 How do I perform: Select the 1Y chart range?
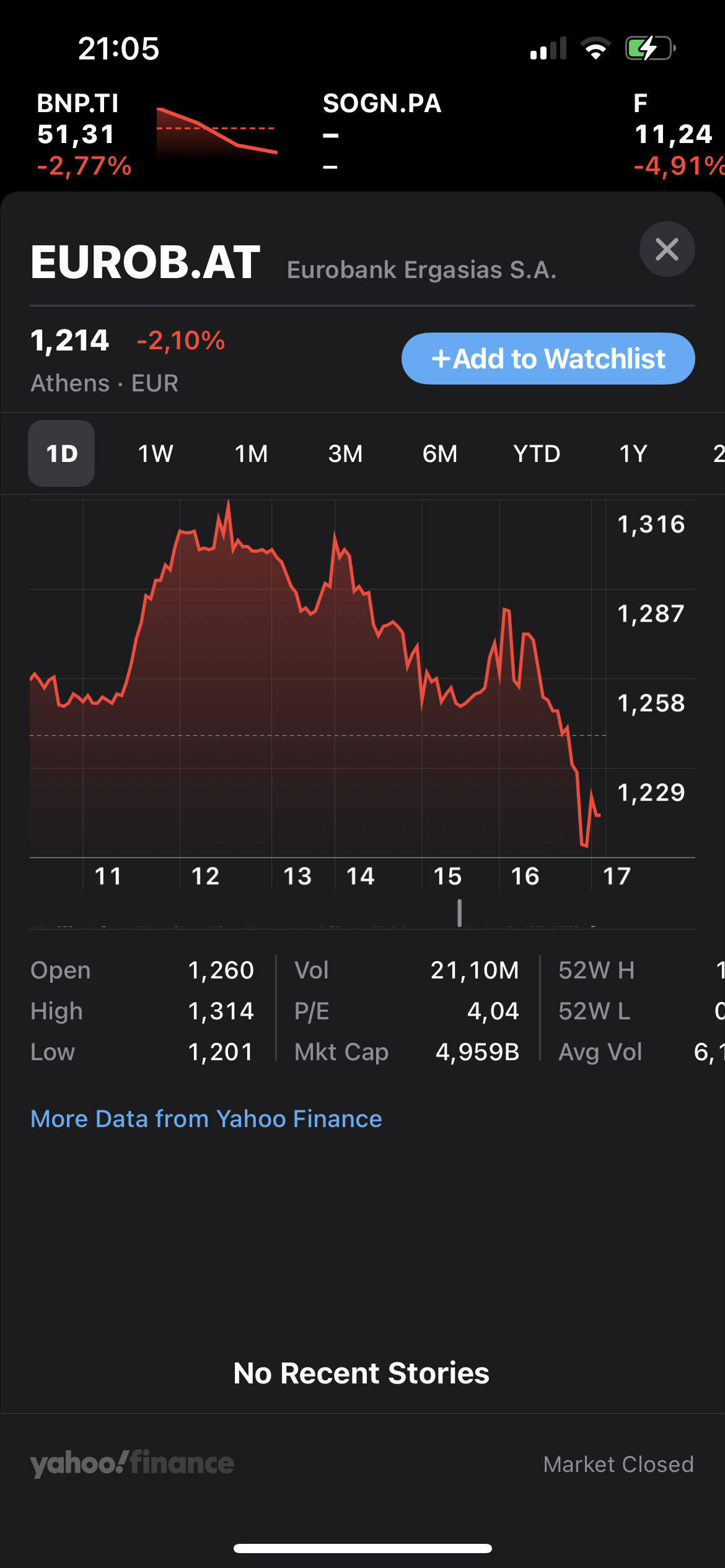(x=633, y=453)
